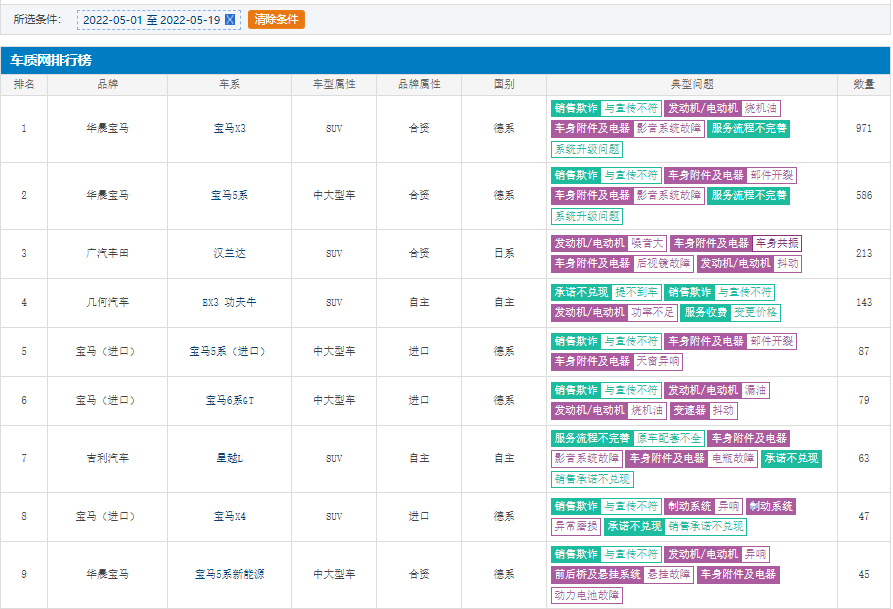Click 与宣传不符 tag in EX3 功夫牛 row

point(745,292)
